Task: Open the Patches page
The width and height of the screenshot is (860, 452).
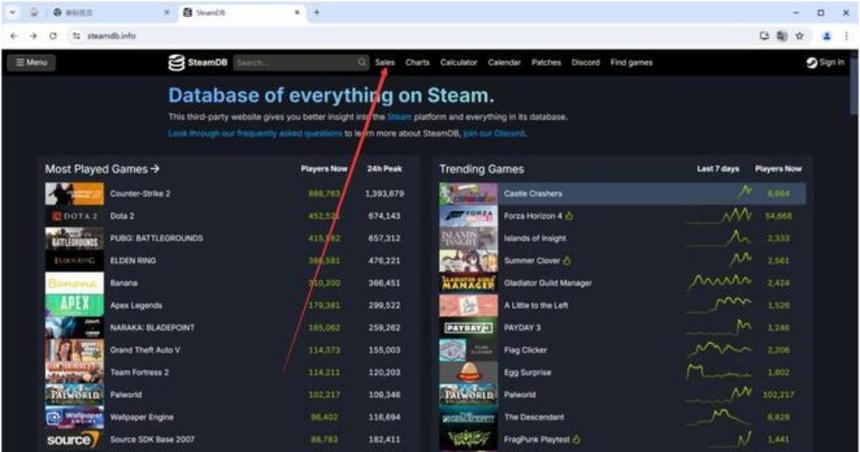Action: 546,63
